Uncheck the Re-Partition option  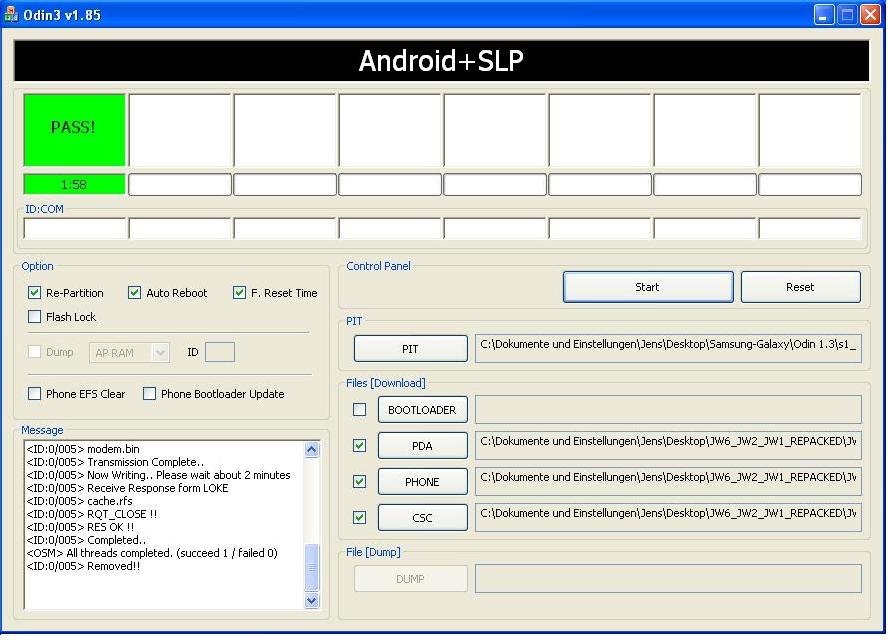tap(35, 293)
